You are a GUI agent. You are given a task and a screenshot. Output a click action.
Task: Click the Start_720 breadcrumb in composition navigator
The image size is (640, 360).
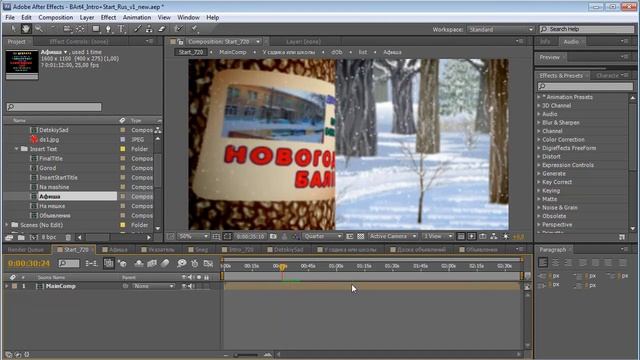pos(191,52)
